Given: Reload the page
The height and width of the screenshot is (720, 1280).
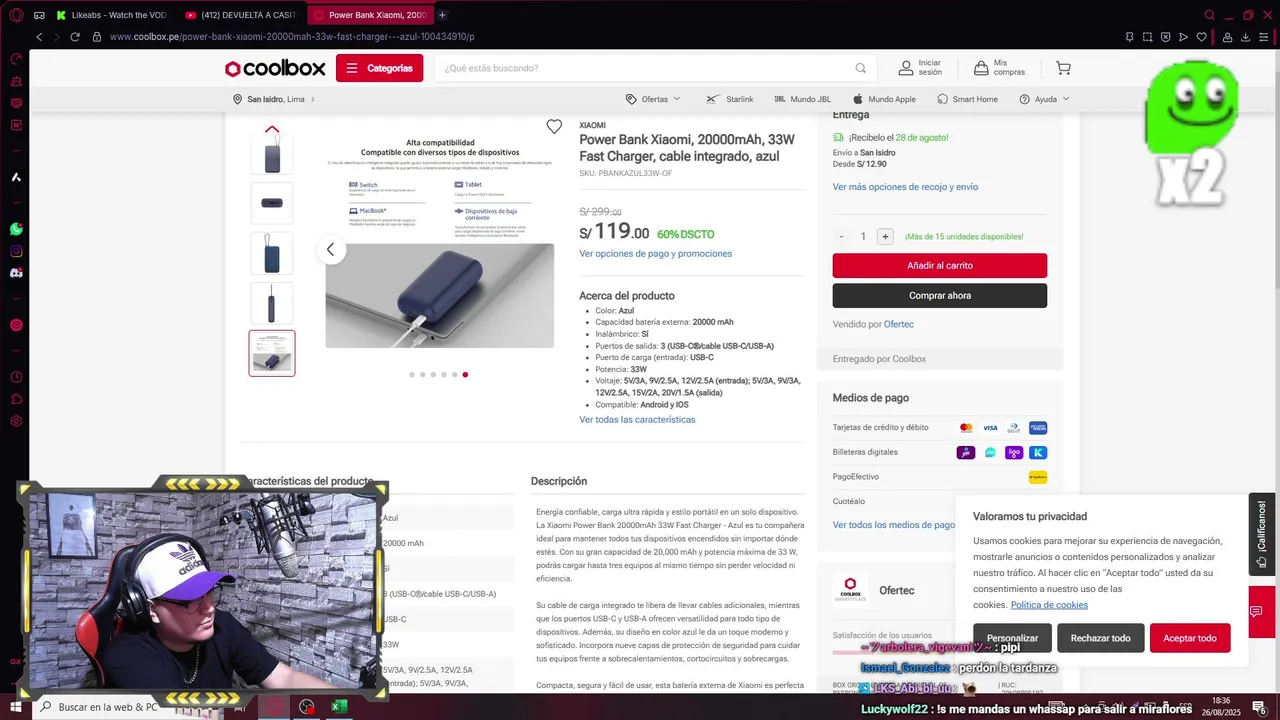Looking at the screenshot, I should point(74,37).
